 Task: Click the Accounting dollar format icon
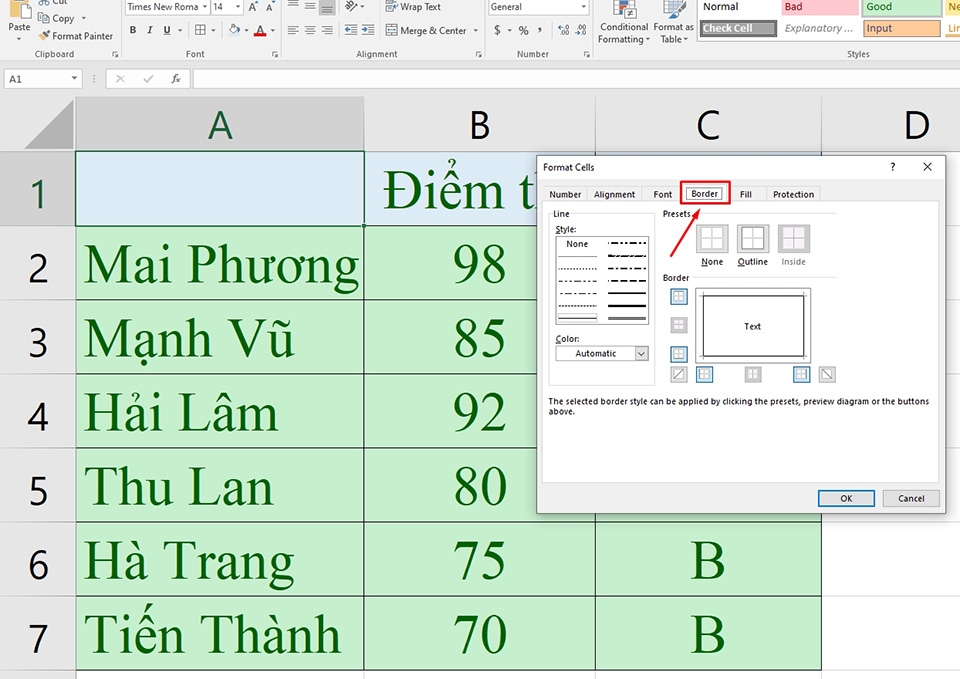(497, 30)
